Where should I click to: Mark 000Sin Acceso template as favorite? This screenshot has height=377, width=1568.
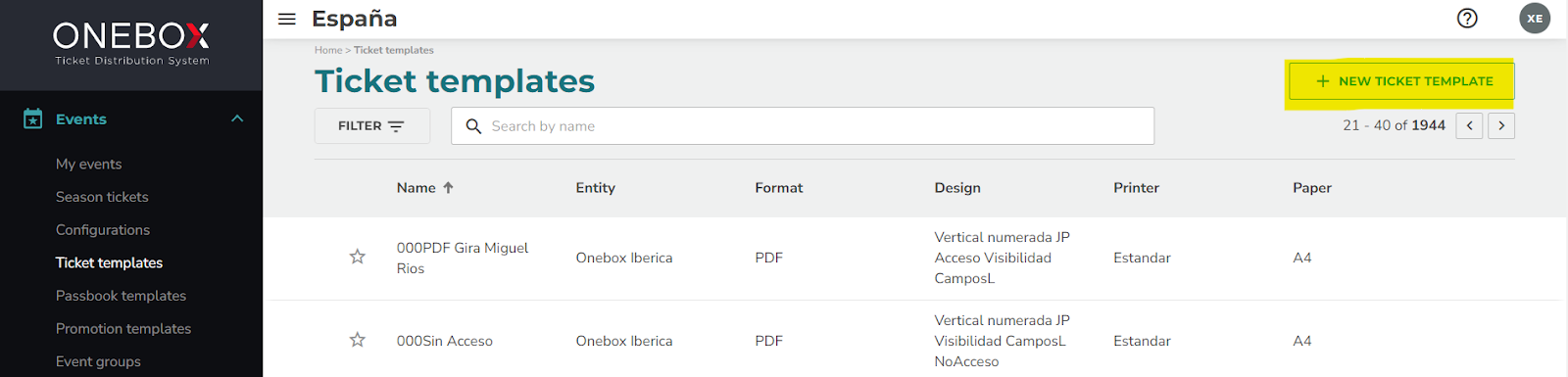[x=358, y=341]
